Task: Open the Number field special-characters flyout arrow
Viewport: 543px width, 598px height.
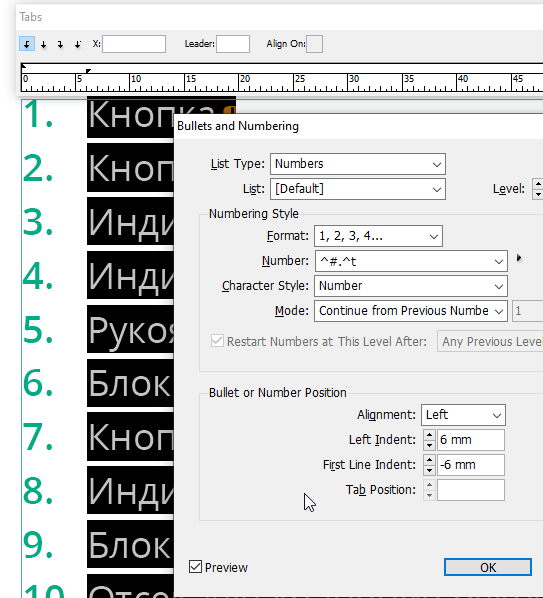Action: tap(519, 258)
